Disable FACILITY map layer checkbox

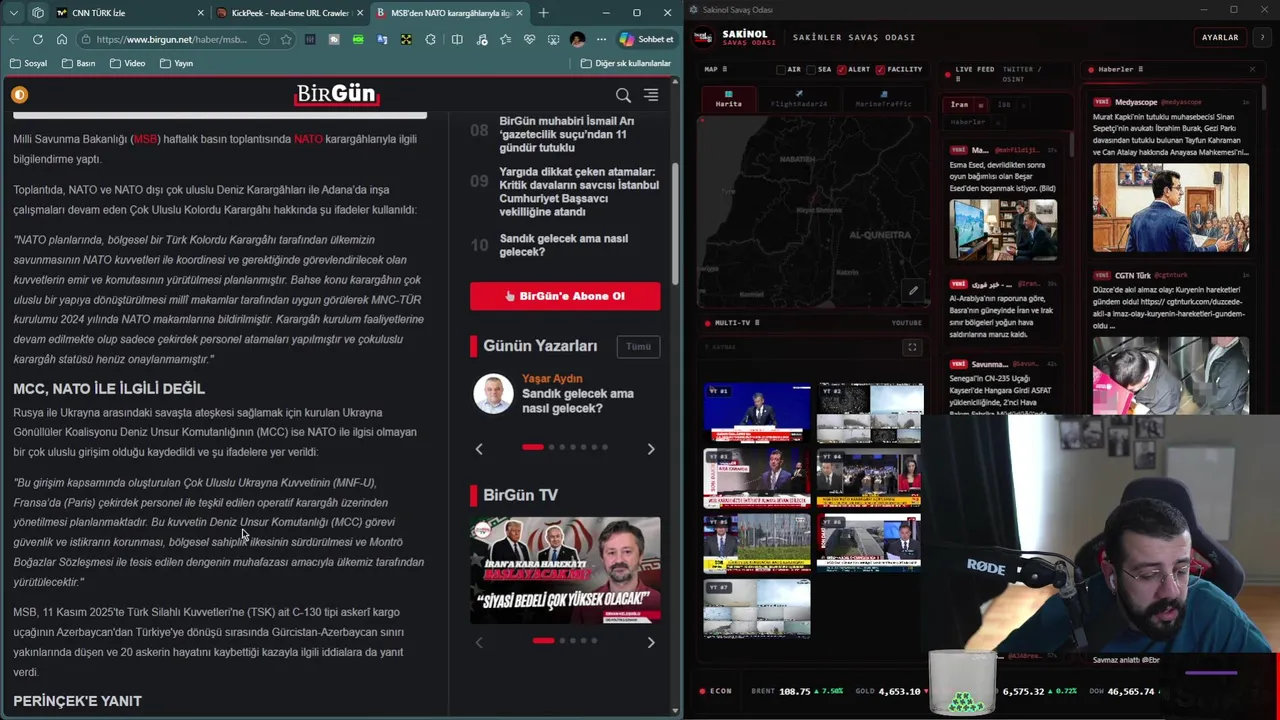point(880,70)
